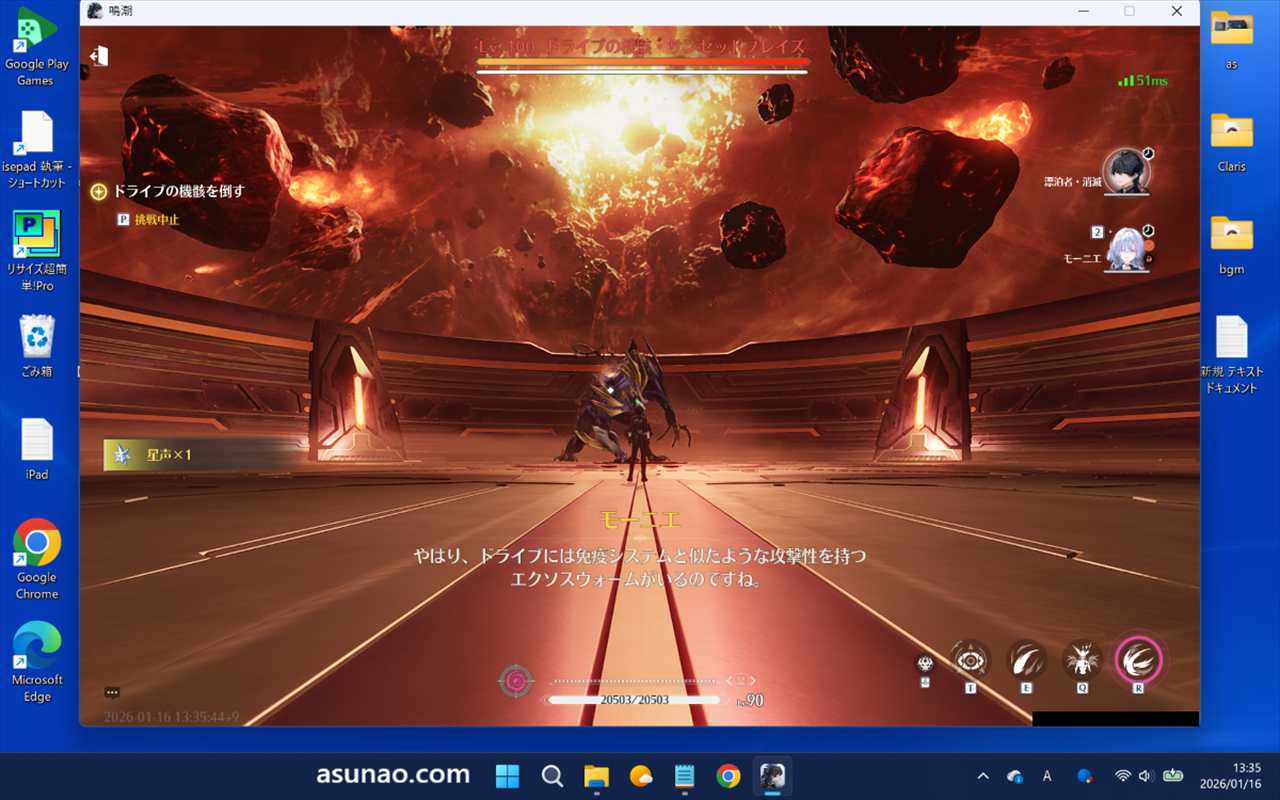Toggle the IME input mode A indicator
This screenshot has width=1280, height=800.
[x=1047, y=776]
